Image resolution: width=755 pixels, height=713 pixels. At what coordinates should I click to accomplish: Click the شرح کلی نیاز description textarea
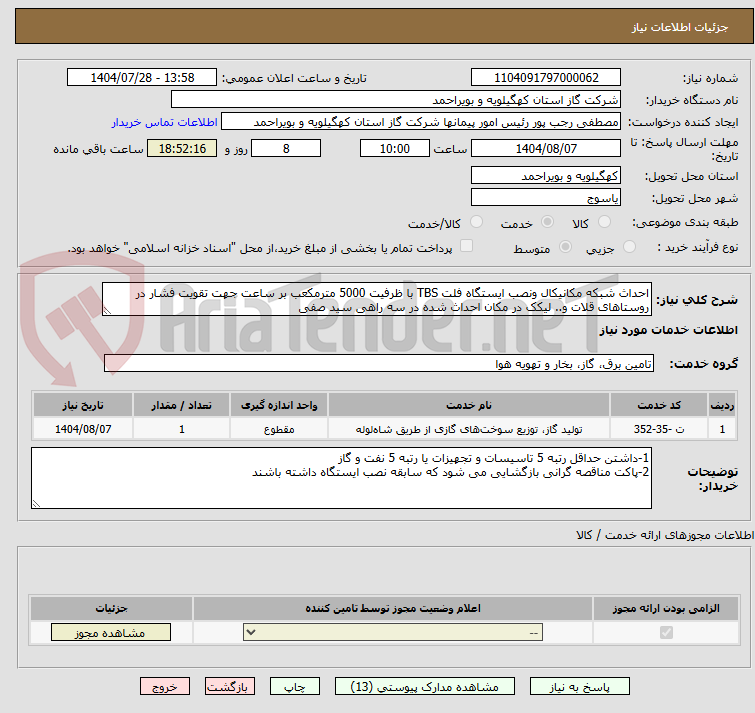[377, 299]
